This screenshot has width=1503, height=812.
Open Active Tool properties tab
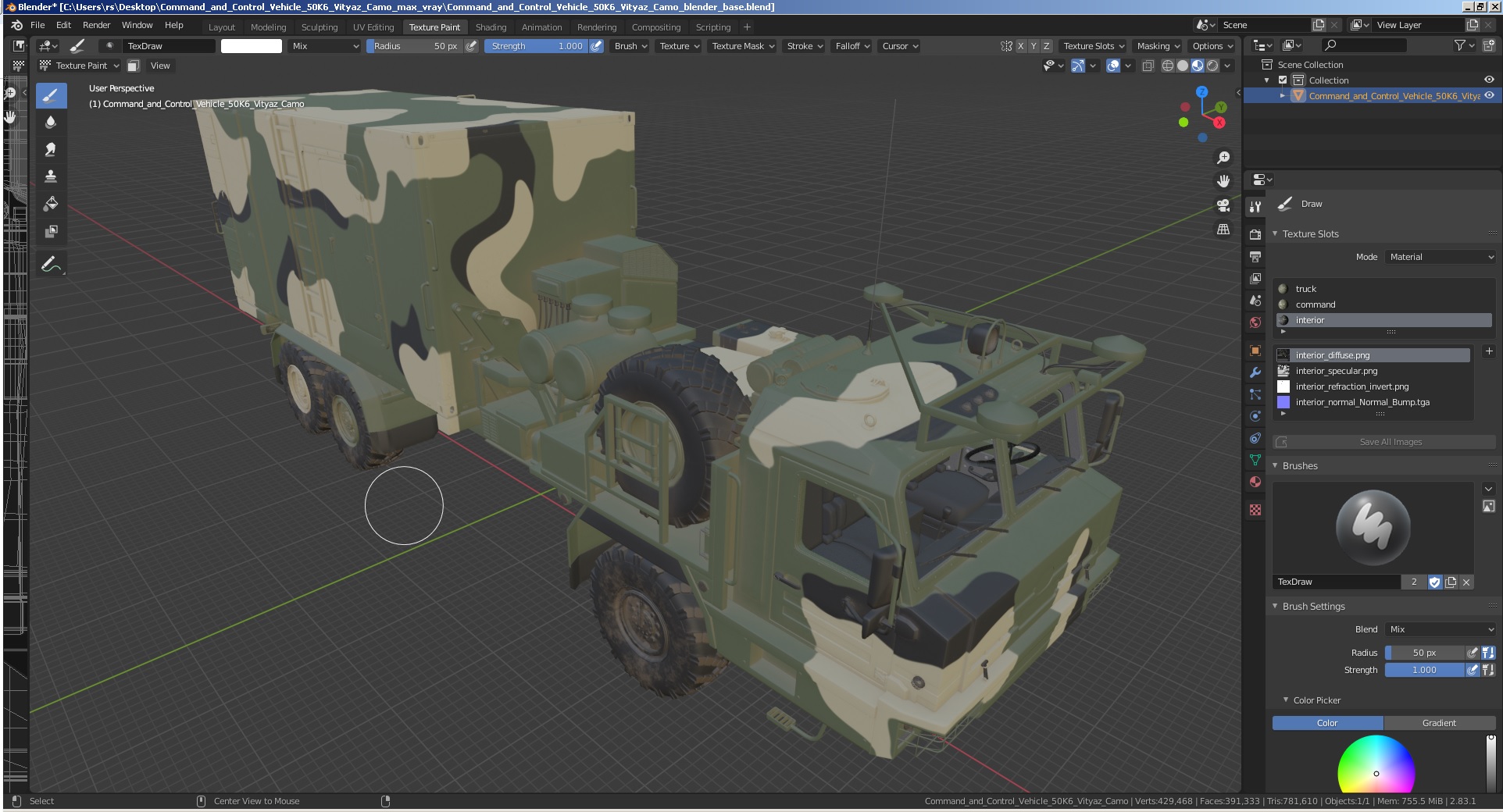[x=1255, y=207]
